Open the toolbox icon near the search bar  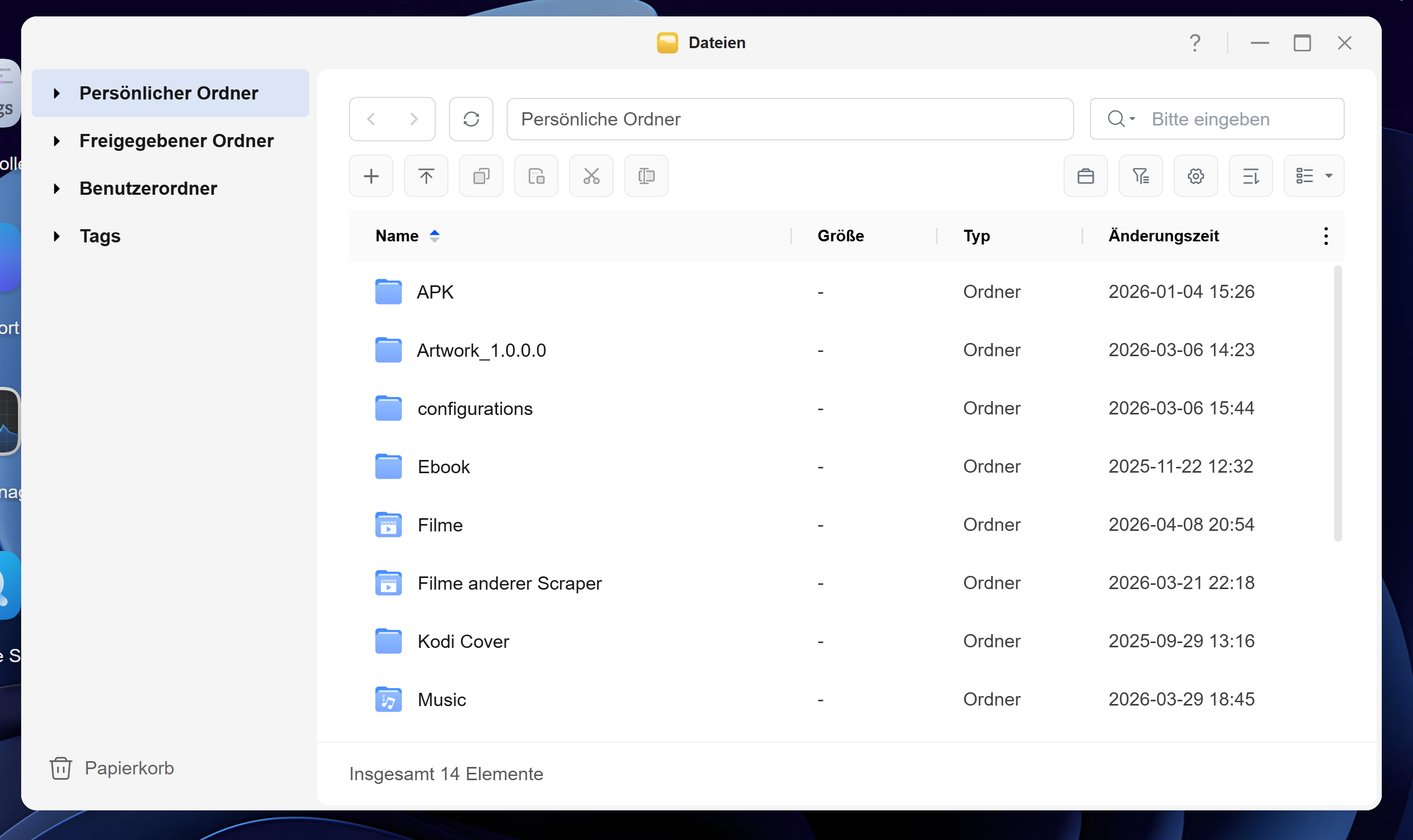pyautogui.click(x=1085, y=176)
